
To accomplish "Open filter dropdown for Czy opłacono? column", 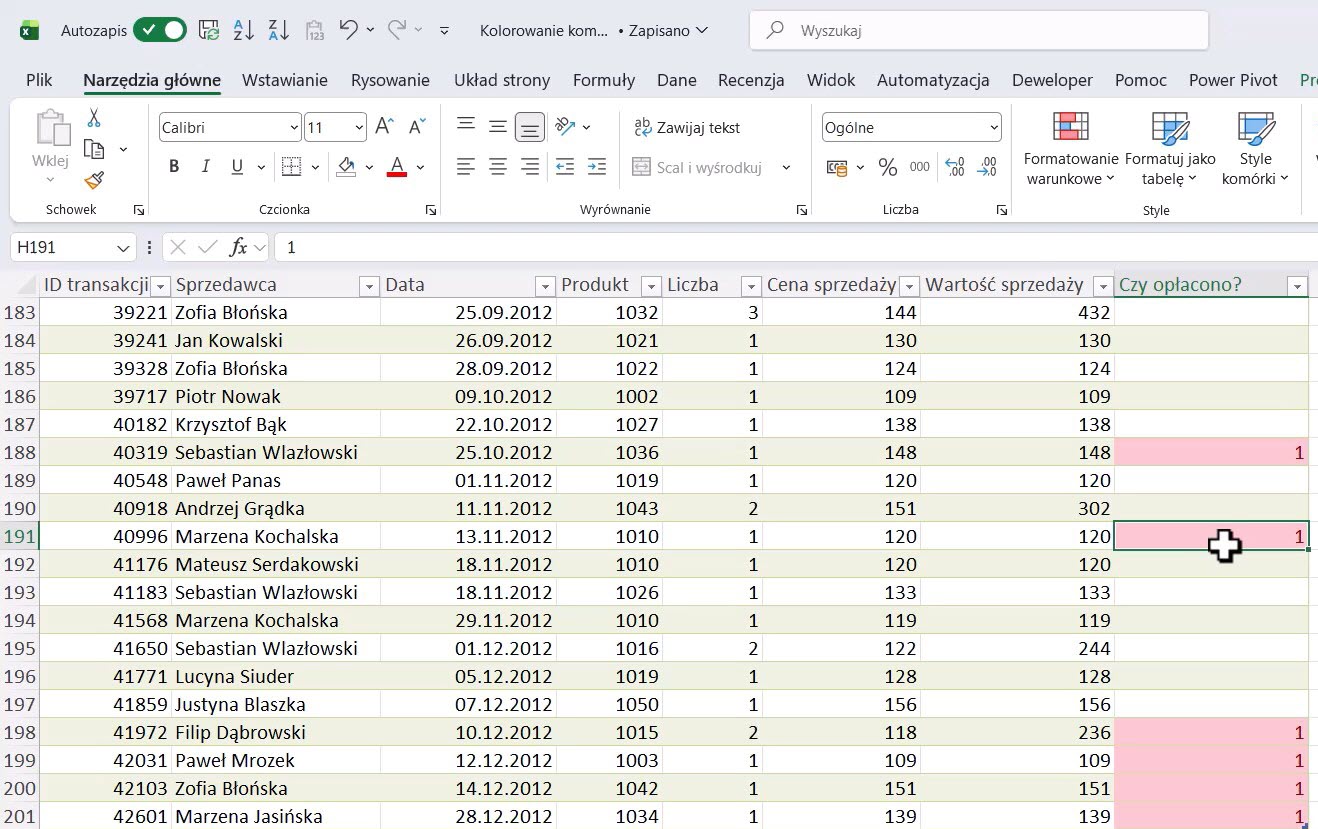I will point(1298,286).
